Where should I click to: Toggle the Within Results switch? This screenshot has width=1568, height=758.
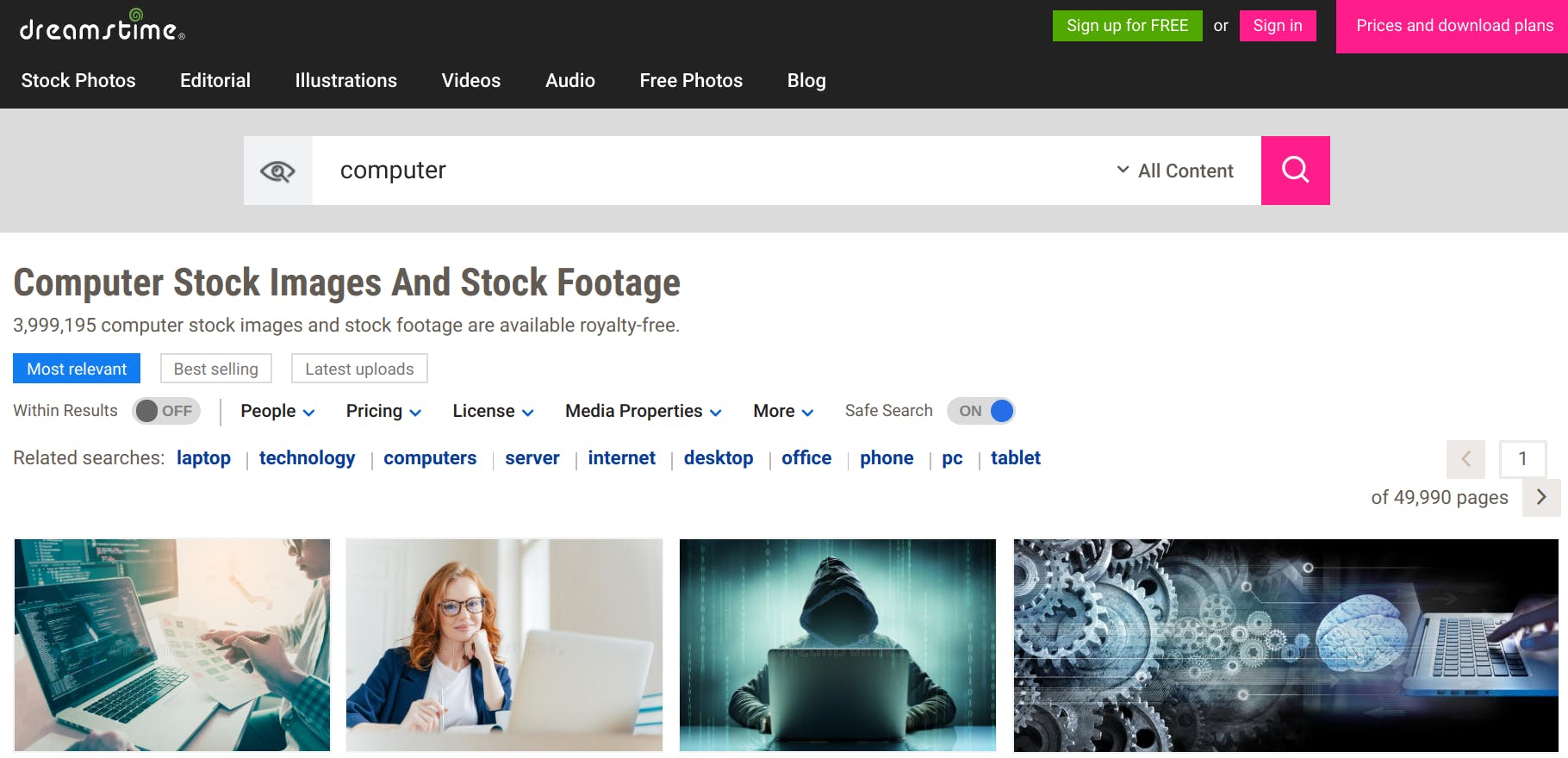(x=166, y=411)
